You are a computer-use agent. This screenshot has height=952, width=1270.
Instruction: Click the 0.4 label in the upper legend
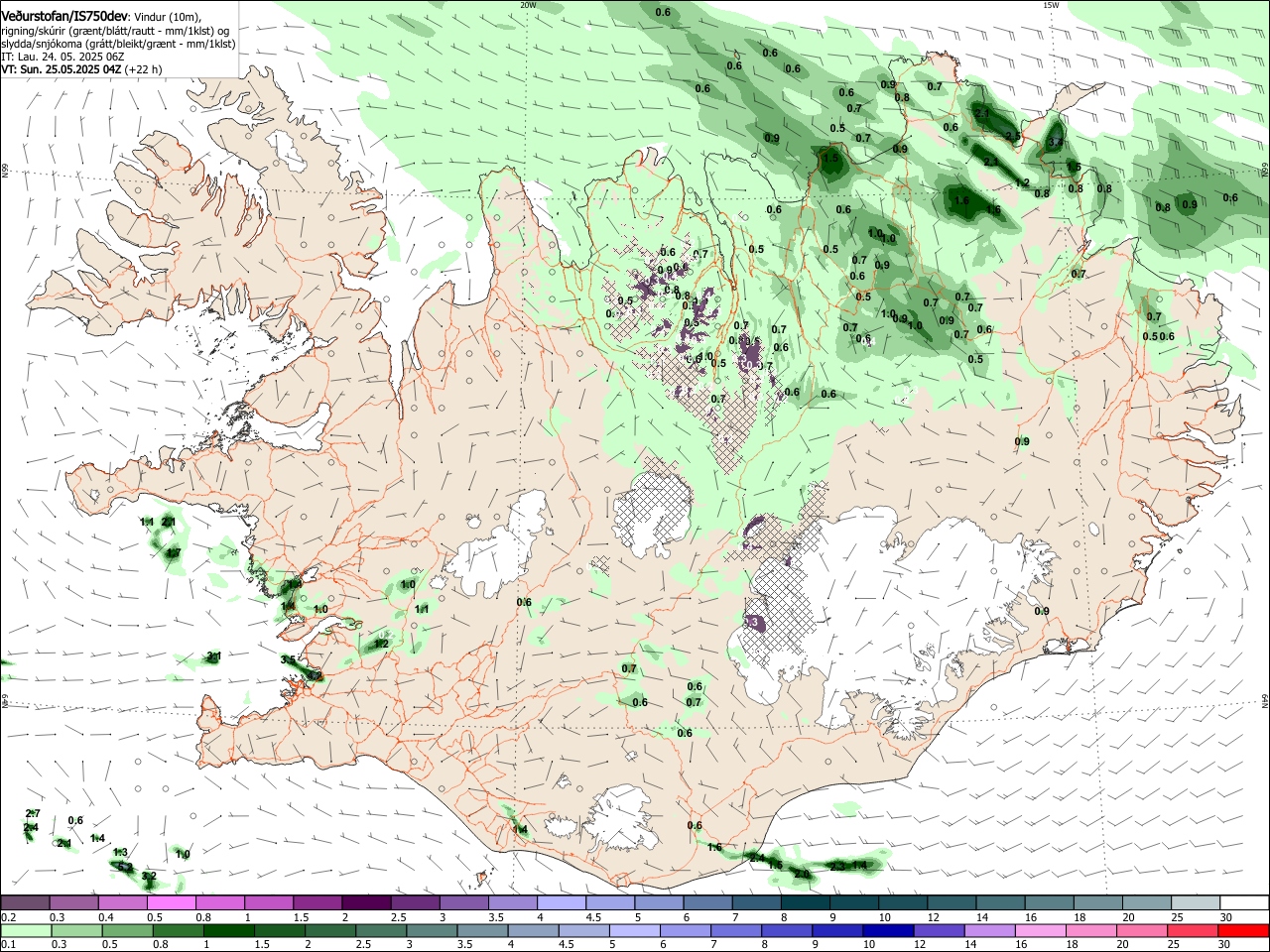click(106, 917)
